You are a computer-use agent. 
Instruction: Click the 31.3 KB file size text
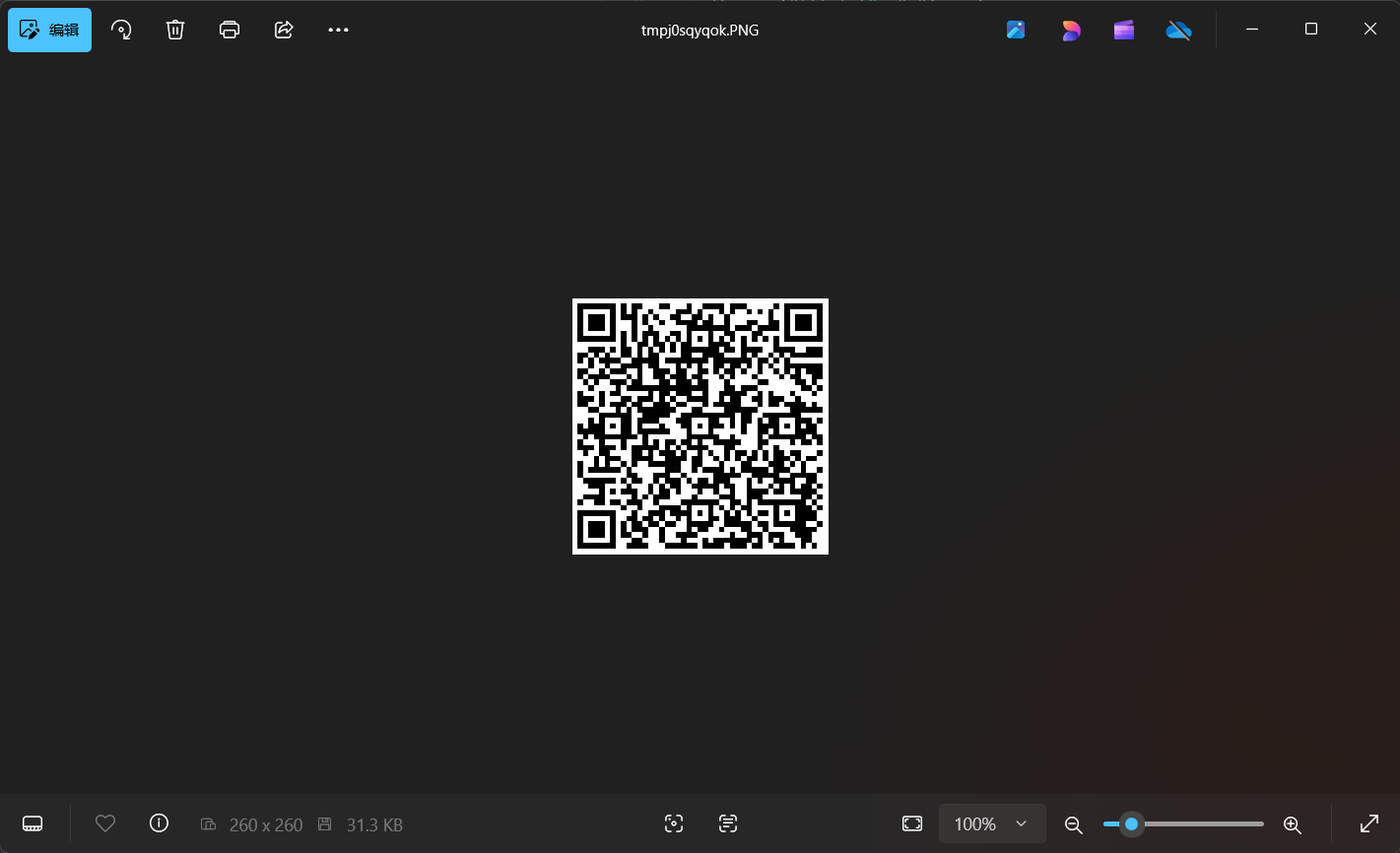click(374, 824)
